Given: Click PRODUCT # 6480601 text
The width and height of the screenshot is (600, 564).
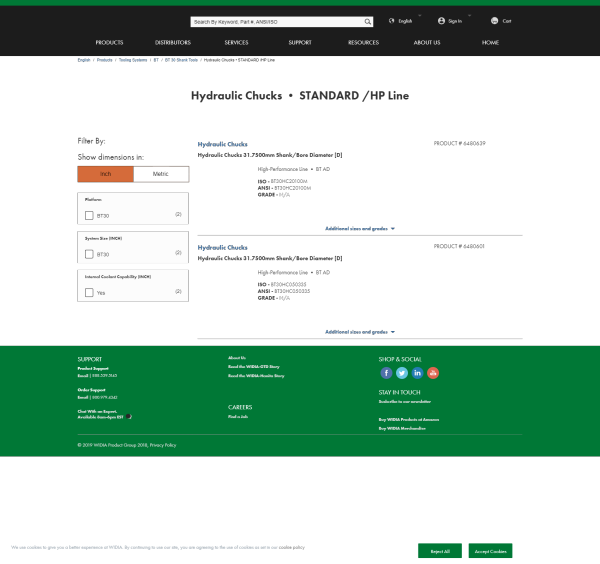Looking at the screenshot, I should pos(459,246).
